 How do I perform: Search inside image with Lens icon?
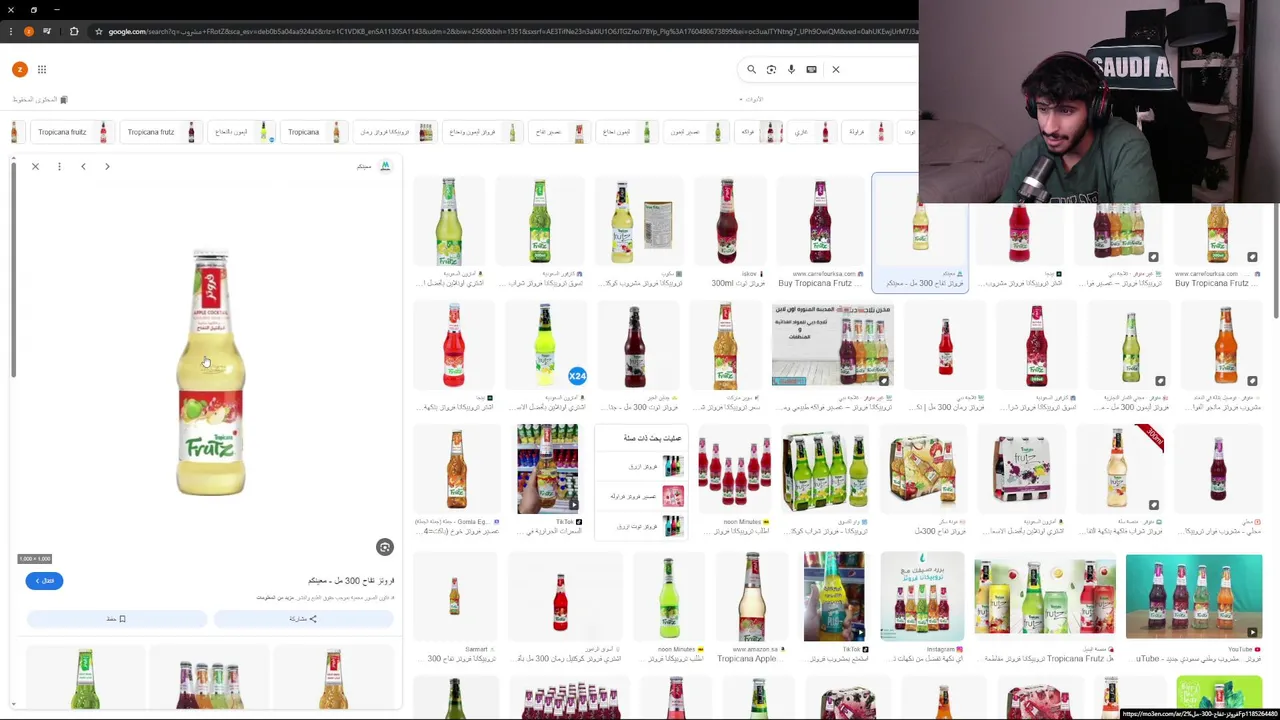(x=385, y=547)
